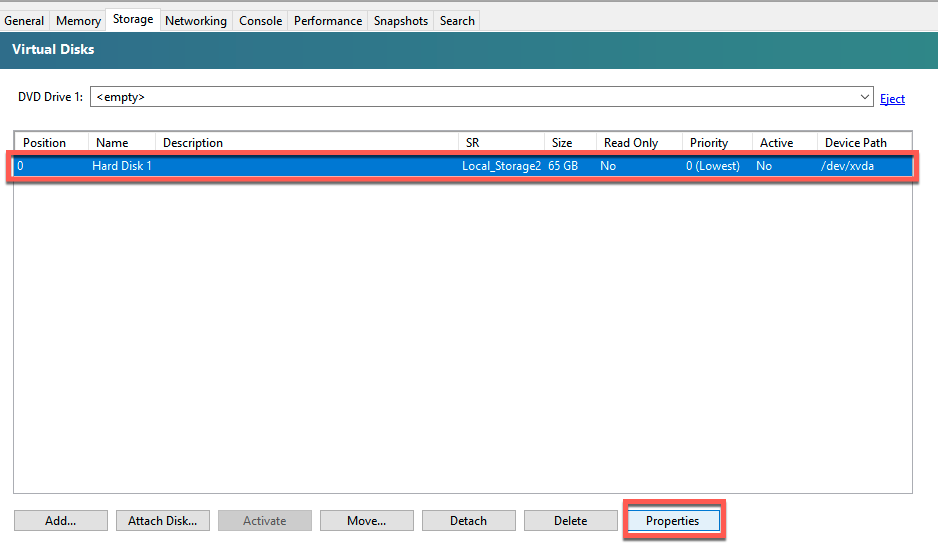Sort by Position column header
Viewport: 938px width, 549px height.
click(x=51, y=142)
